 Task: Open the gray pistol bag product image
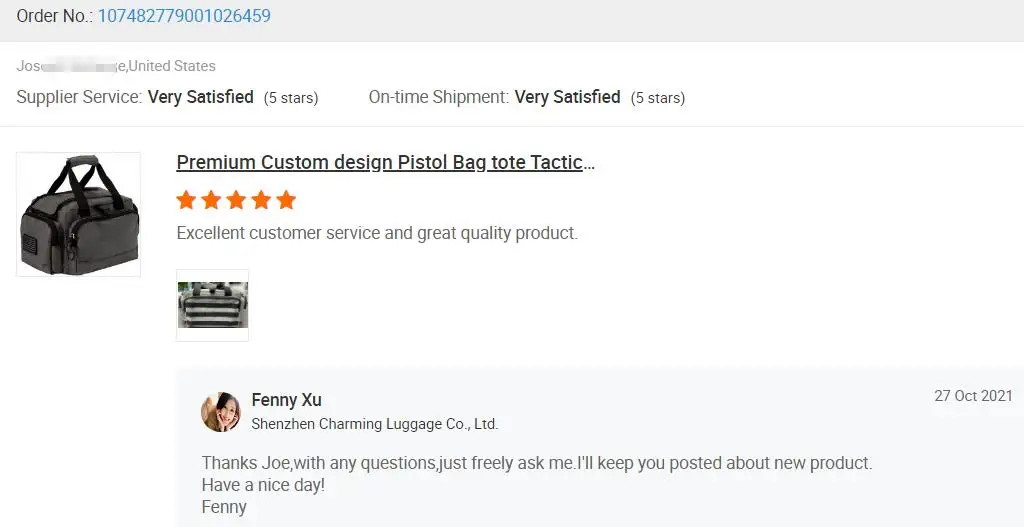coord(79,214)
